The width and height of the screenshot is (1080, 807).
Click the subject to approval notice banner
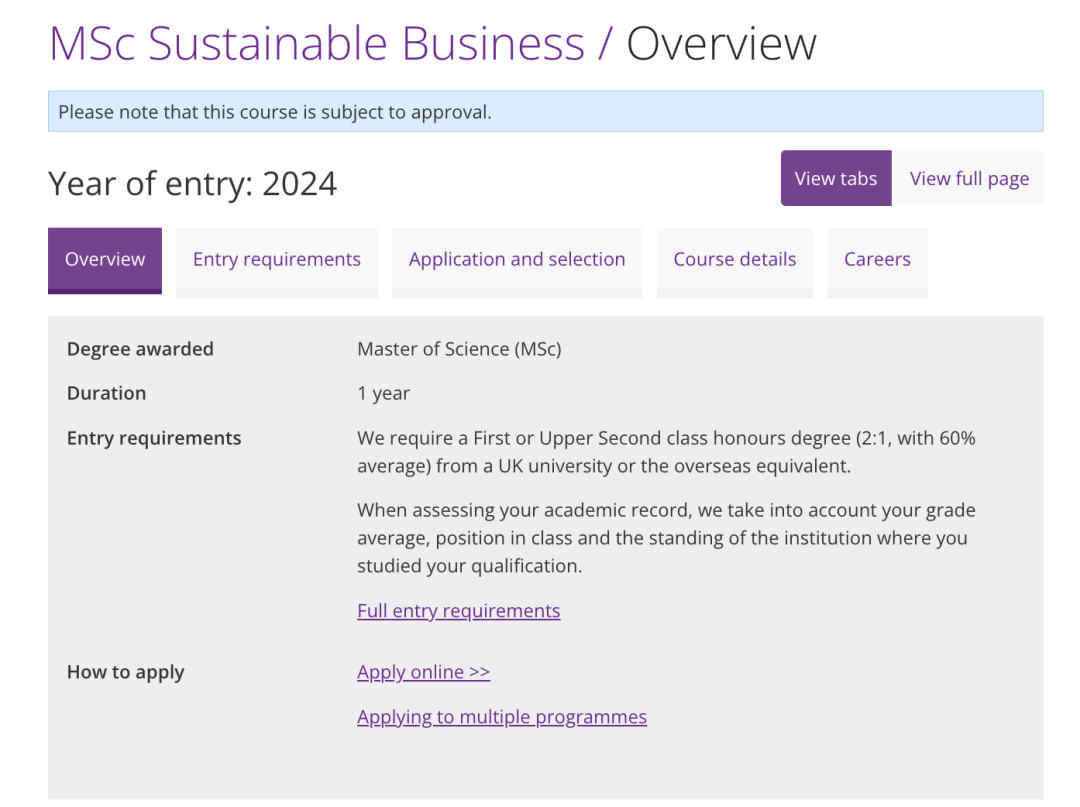545,112
